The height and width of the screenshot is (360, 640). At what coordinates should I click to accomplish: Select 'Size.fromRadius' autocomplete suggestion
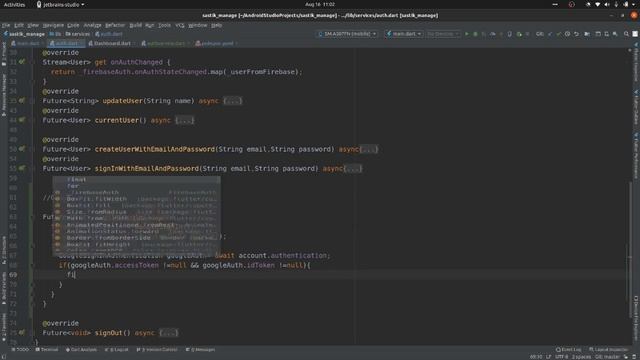click(137, 212)
